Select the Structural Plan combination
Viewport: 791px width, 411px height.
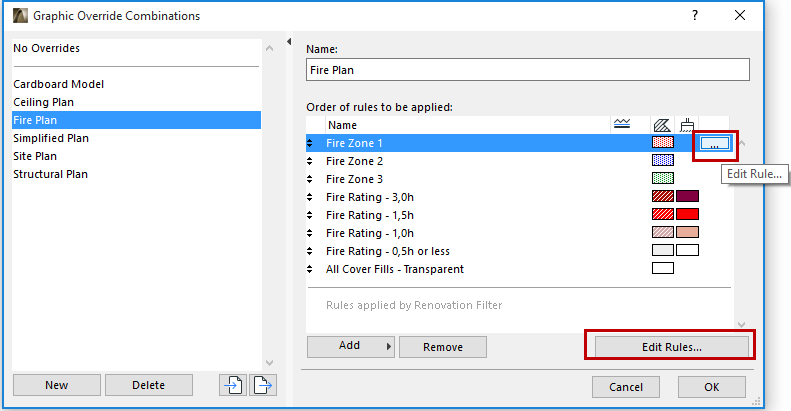(x=51, y=174)
